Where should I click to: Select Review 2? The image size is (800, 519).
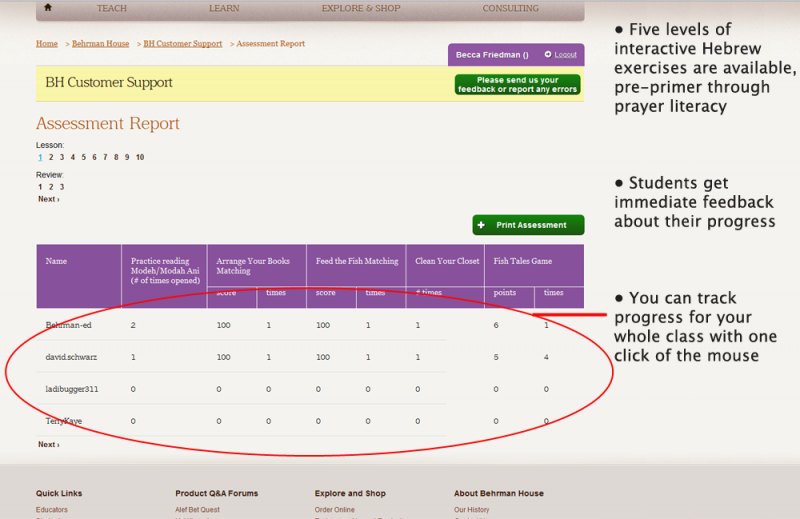click(x=51, y=187)
